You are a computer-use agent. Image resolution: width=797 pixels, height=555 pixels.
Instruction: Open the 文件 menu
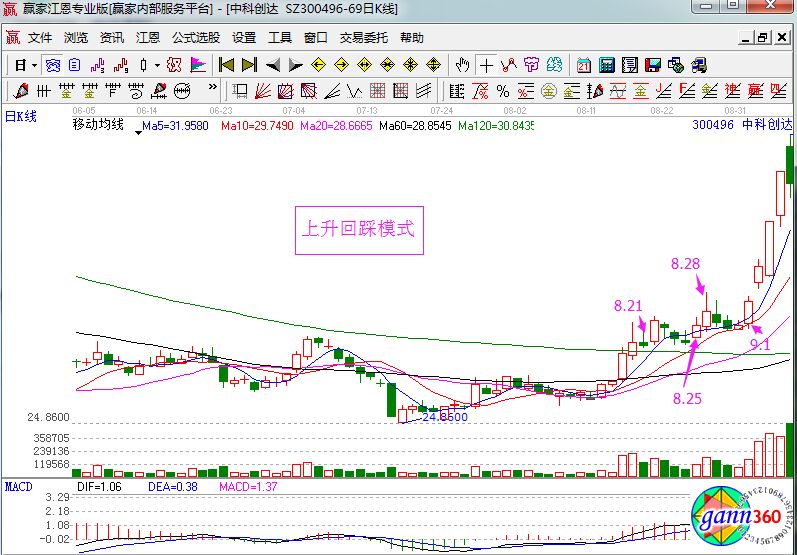click(39, 38)
